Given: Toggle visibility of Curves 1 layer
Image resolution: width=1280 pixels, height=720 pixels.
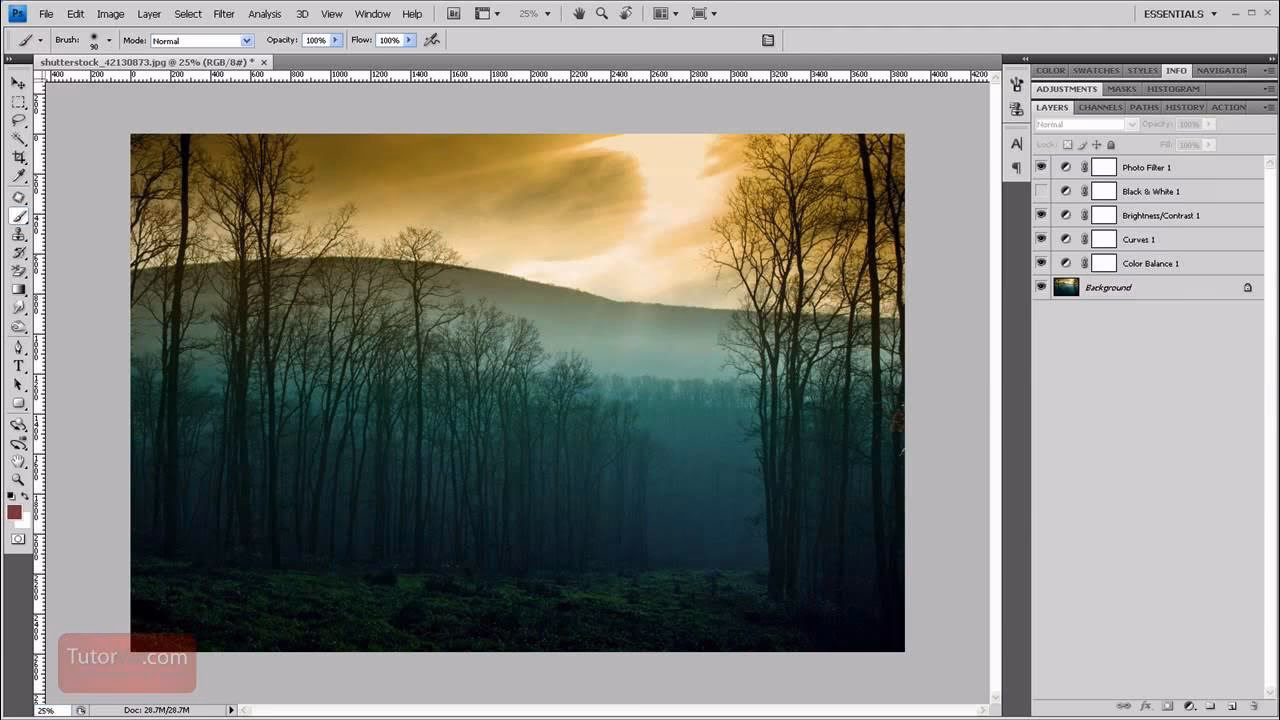Looking at the screenshot, I should 1041,238.
